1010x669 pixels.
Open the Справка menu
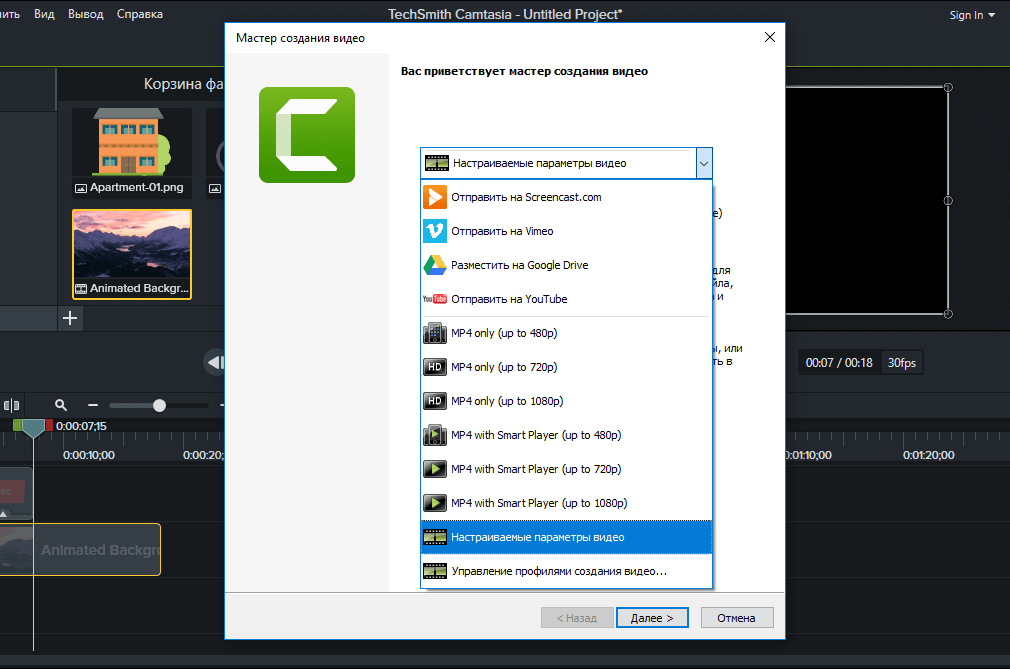coord(140,14)
